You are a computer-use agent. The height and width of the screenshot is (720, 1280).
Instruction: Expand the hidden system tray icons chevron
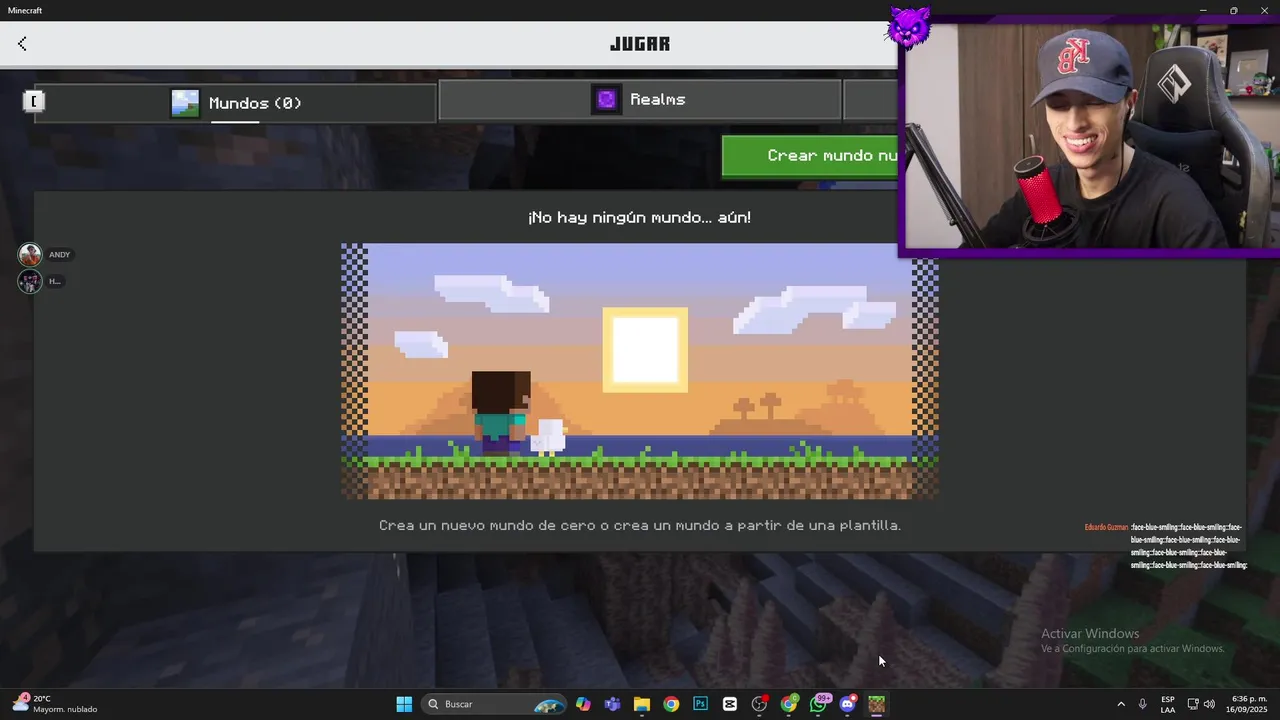coord(1121,704)
